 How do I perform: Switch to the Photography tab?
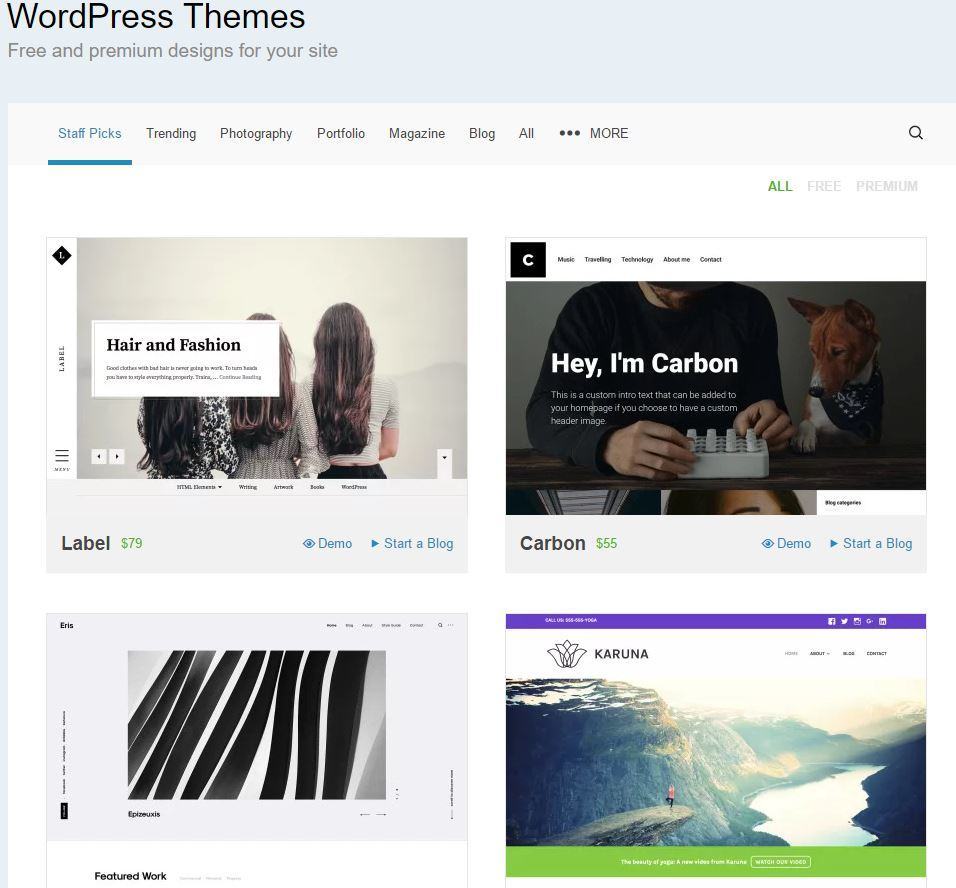(x=256, y=133)
